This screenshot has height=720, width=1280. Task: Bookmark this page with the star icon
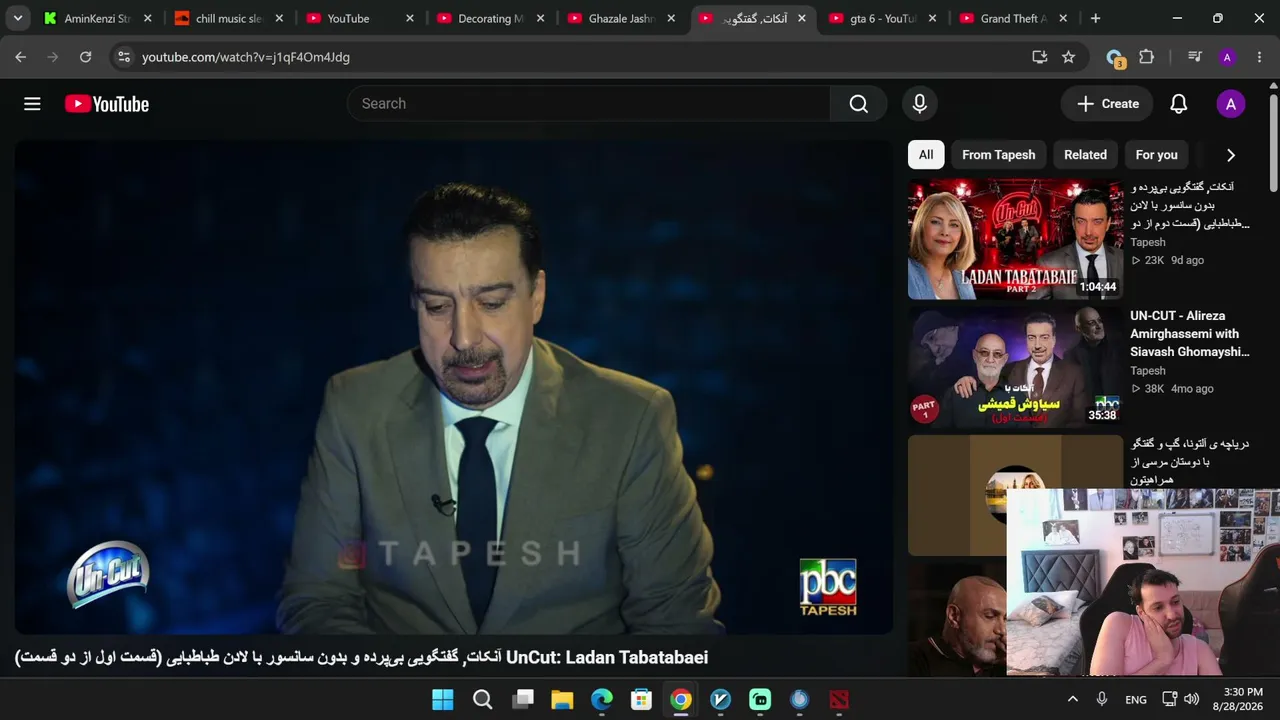tap(1068, 57)
